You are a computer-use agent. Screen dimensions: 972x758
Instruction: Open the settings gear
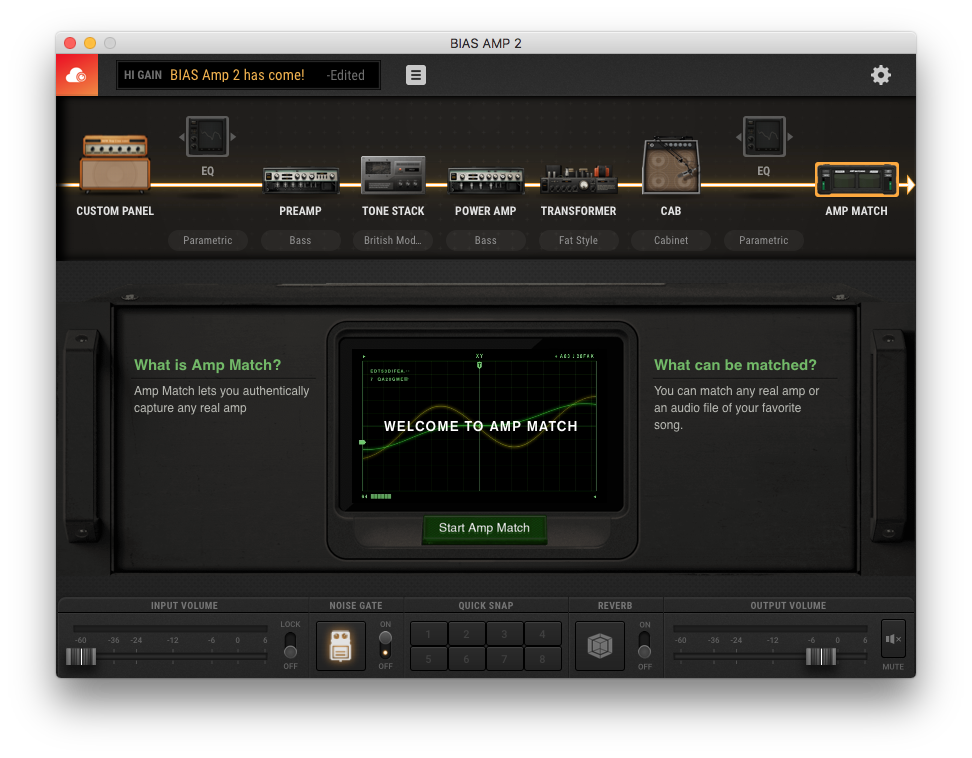coord(881,75)
